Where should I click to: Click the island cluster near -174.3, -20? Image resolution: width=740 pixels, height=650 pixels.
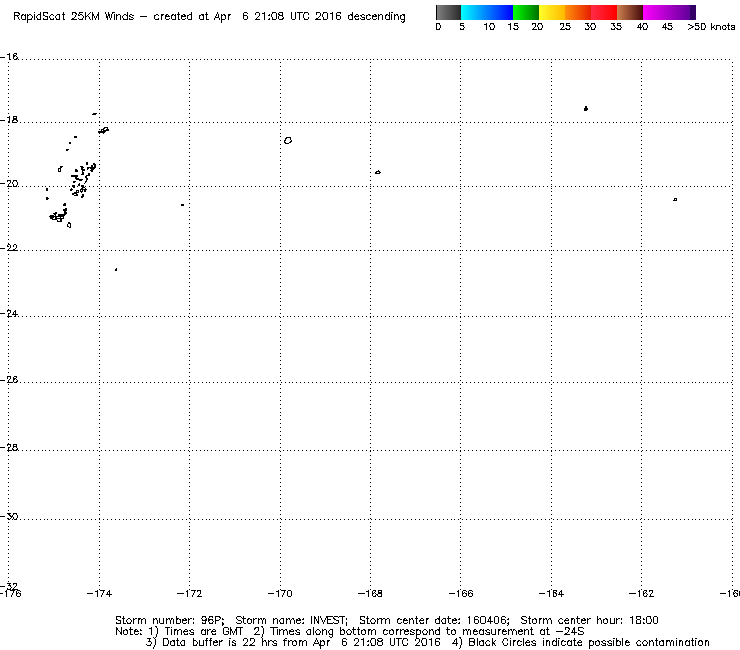click(83, 179)
